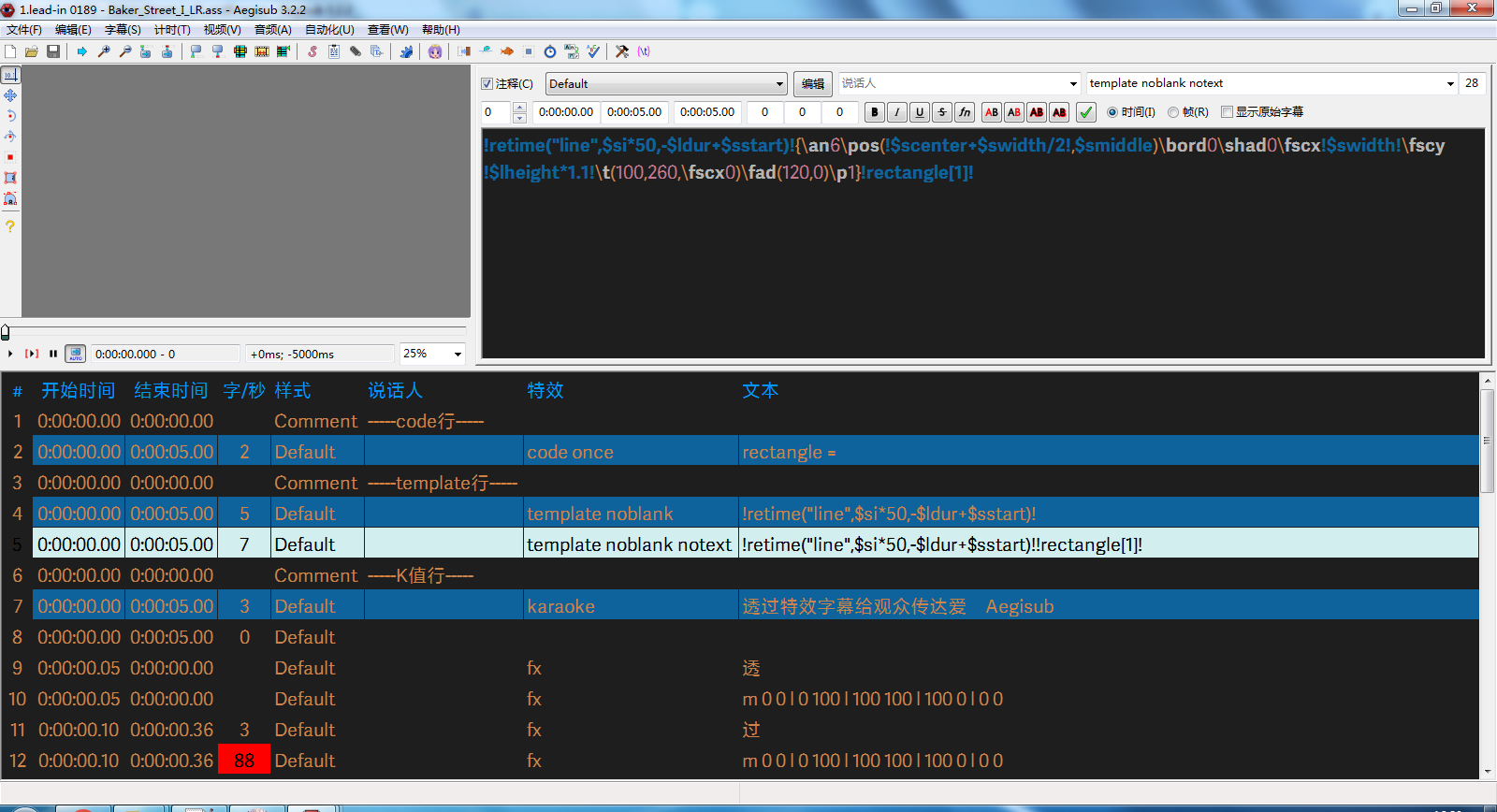The height and width of the screenshot is (812, 1497).
Task: Open Automation manager gear icon
Action: click(406, 51)
